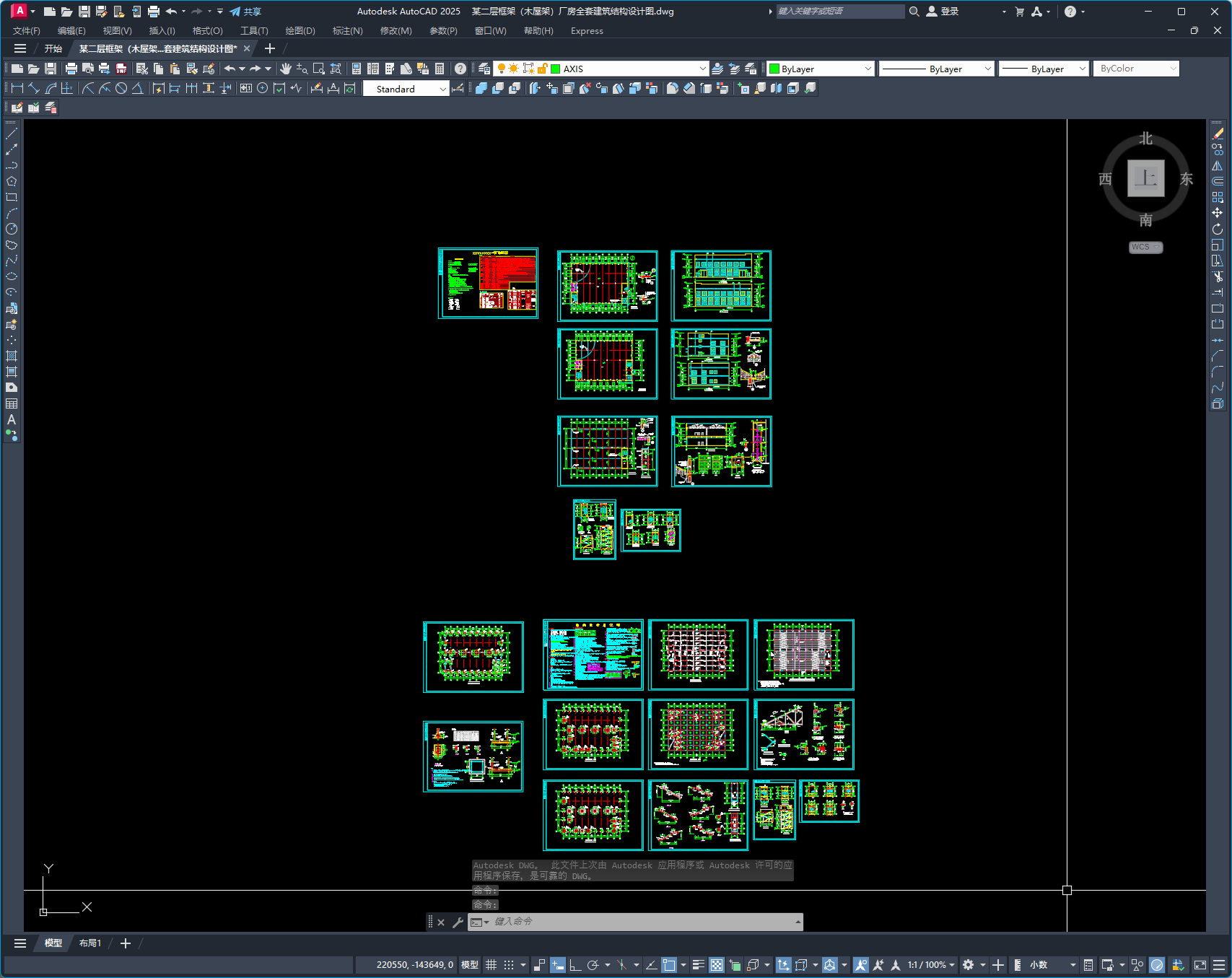Select the Line draw tool
1232x978 pixels.
(12, 134)
